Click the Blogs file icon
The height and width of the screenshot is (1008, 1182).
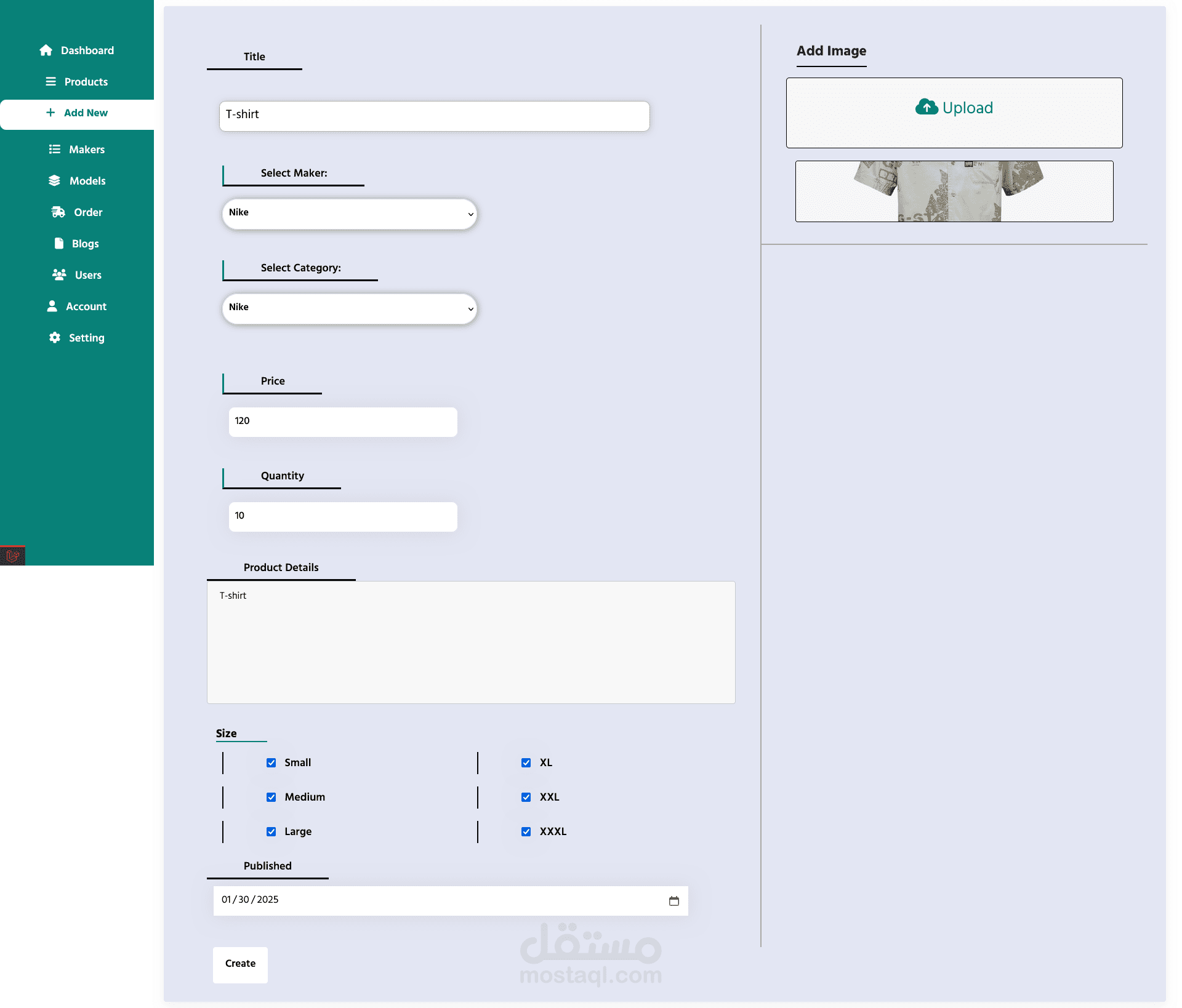point(59,244)
